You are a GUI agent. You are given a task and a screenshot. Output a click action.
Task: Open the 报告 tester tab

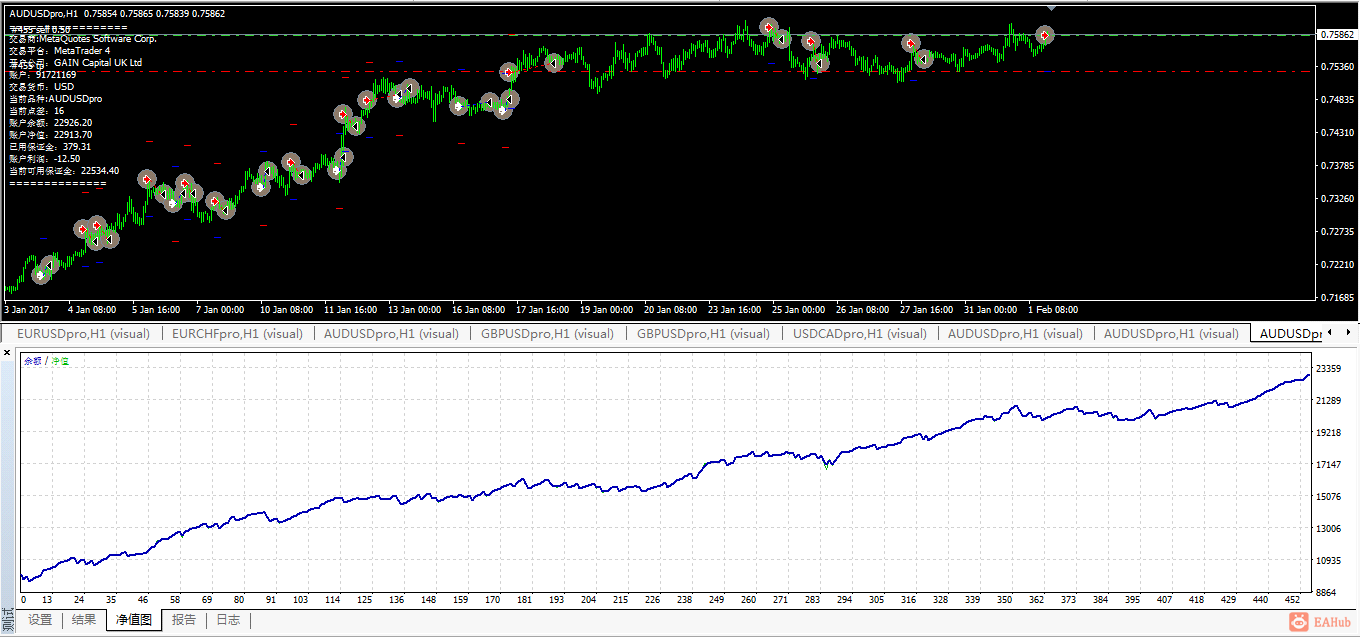click(184, 620)
